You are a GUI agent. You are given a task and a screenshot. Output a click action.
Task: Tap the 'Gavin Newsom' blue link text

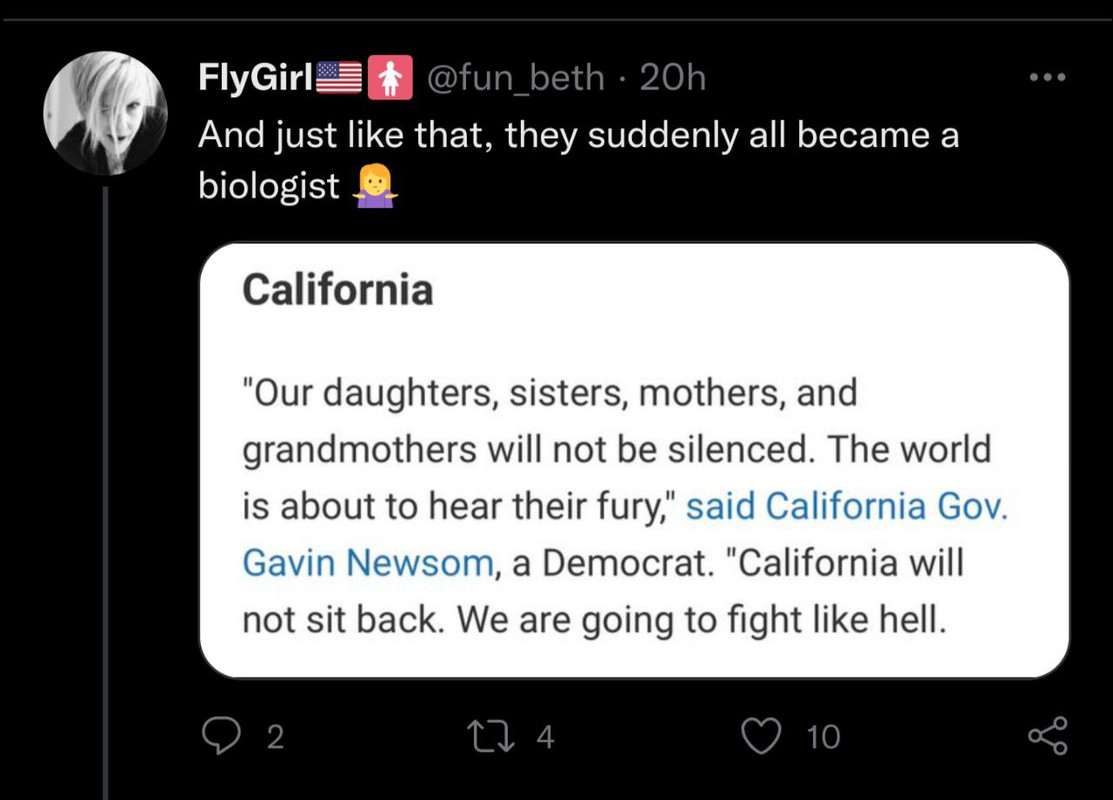(368, 563)
